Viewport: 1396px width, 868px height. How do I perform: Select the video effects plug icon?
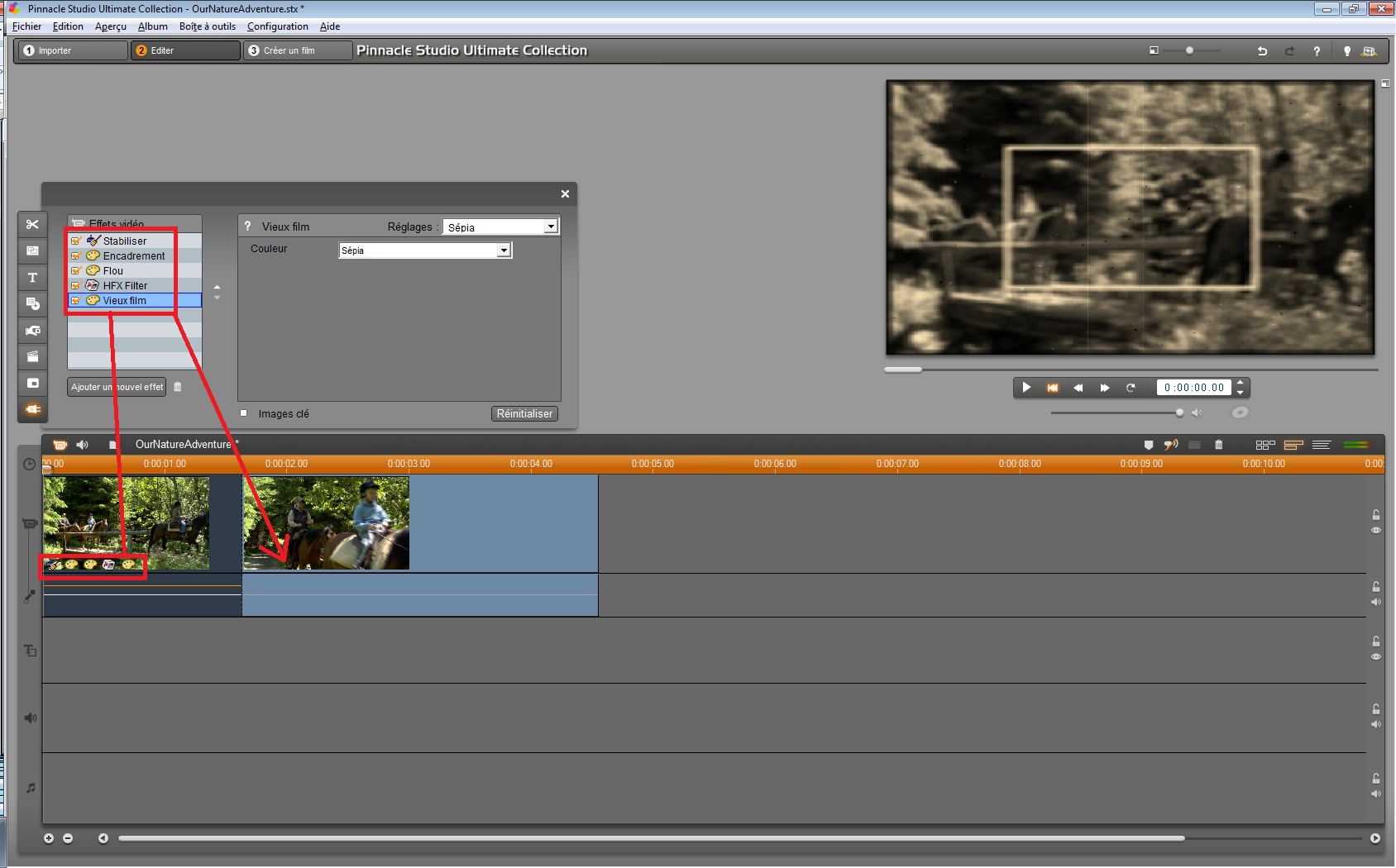point(32,410)
